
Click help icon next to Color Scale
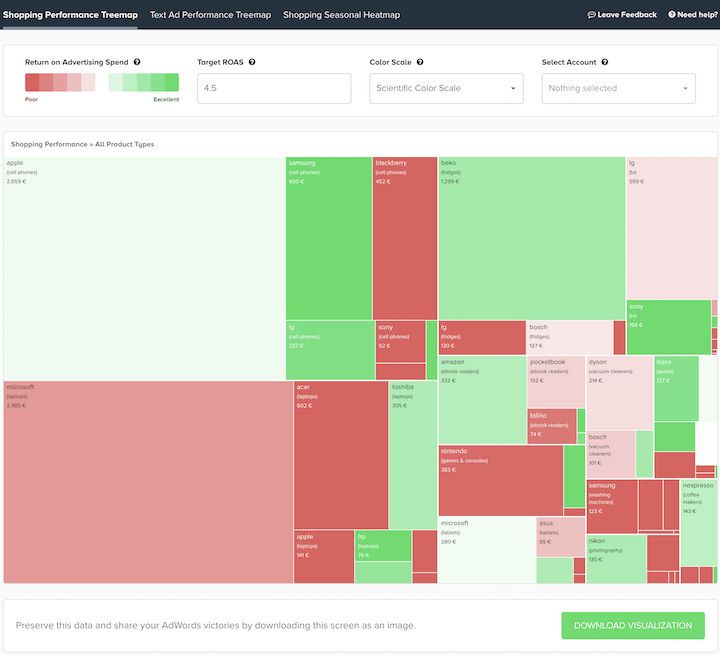[420, 62]
